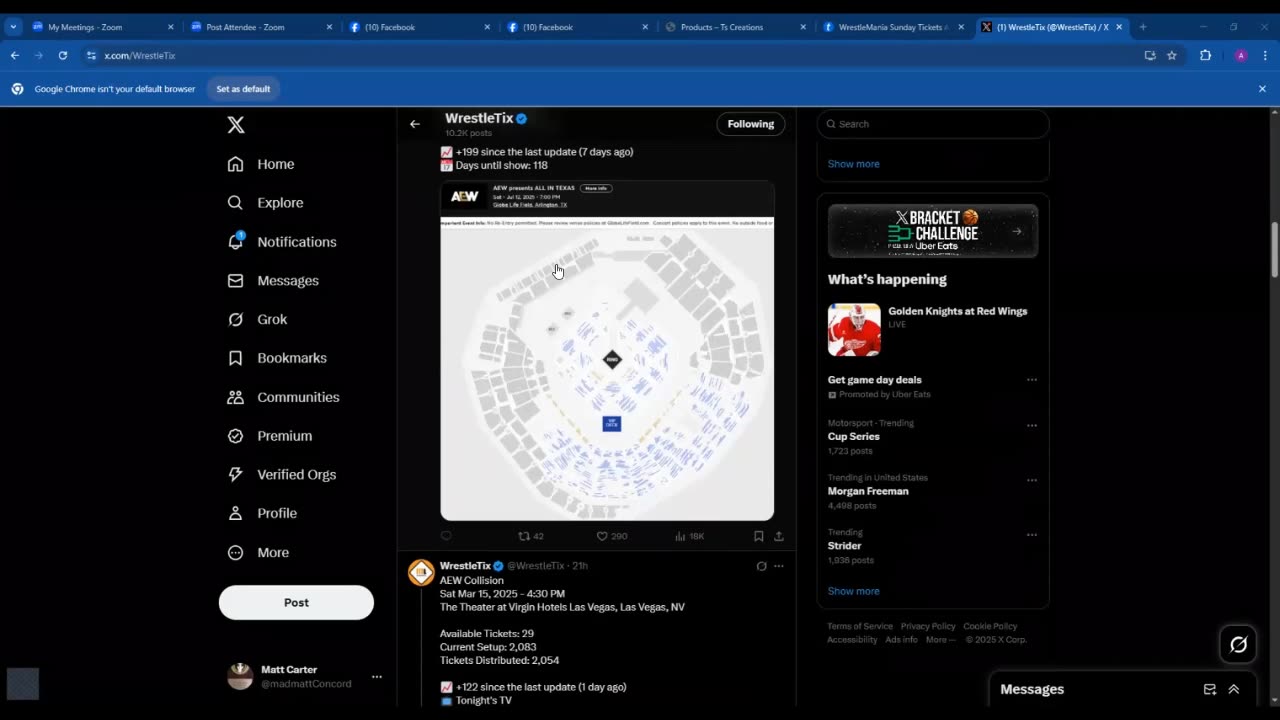Open Grok in sidebar
The height and width of the screenshot is (720, 1280).
coord(257,320)
